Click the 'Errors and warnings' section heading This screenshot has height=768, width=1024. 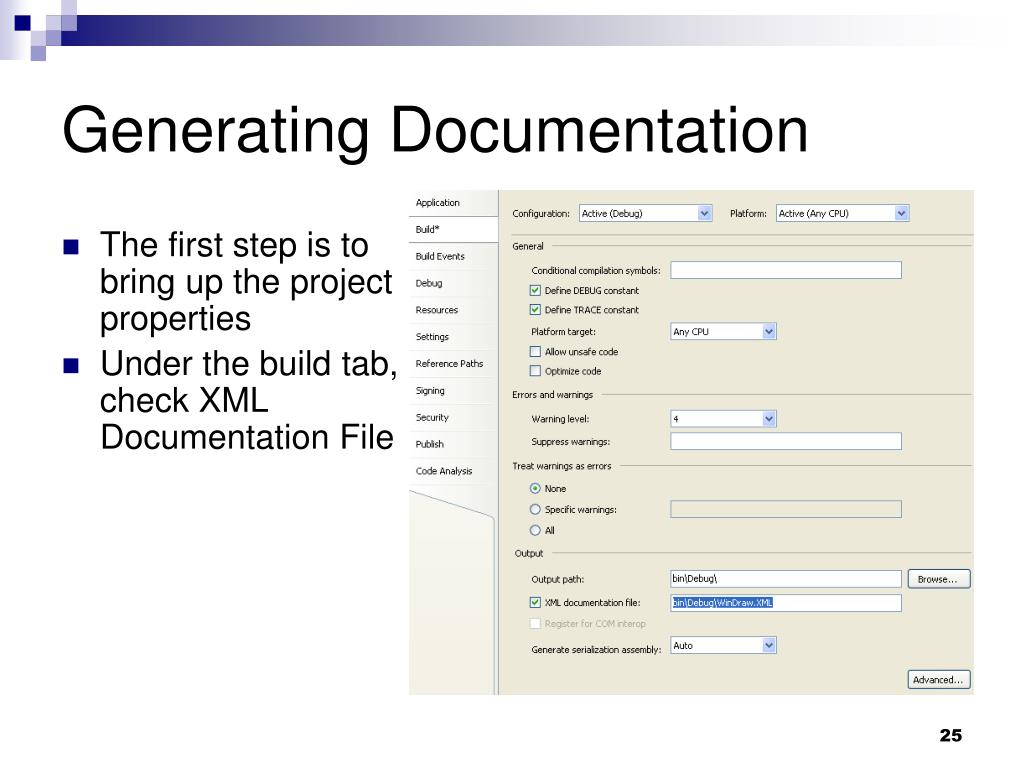552,395
